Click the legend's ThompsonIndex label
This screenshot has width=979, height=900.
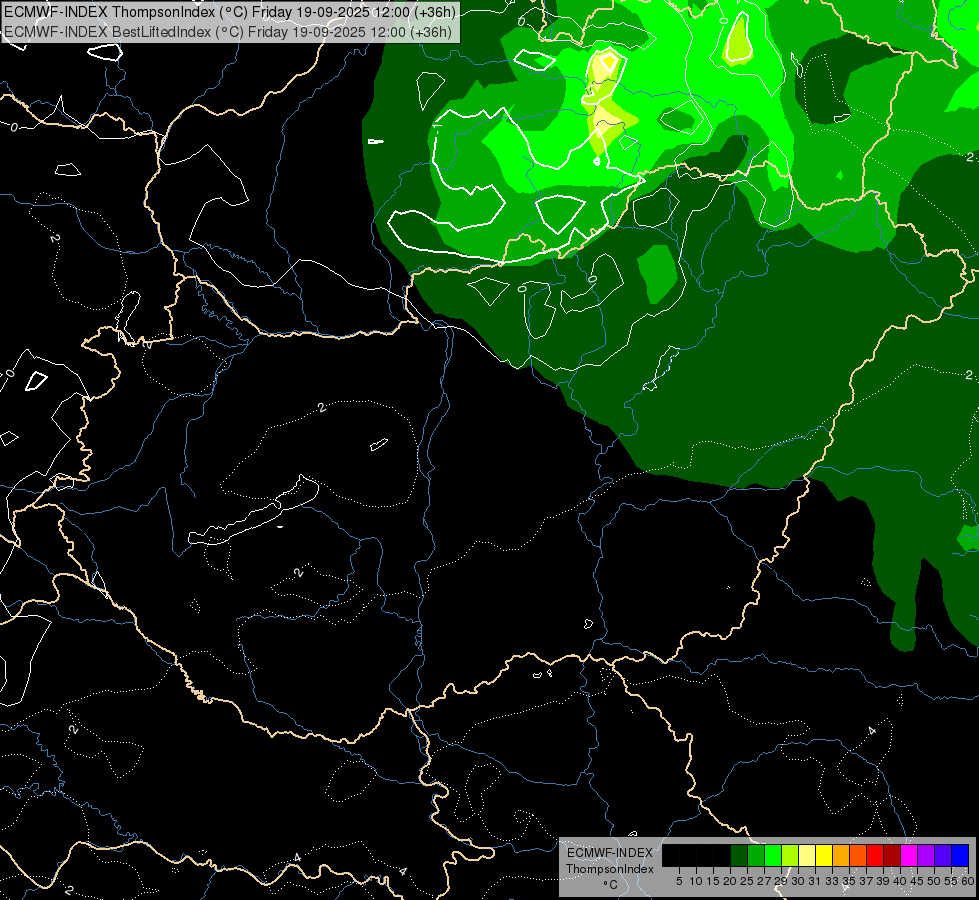click(610, 869)
